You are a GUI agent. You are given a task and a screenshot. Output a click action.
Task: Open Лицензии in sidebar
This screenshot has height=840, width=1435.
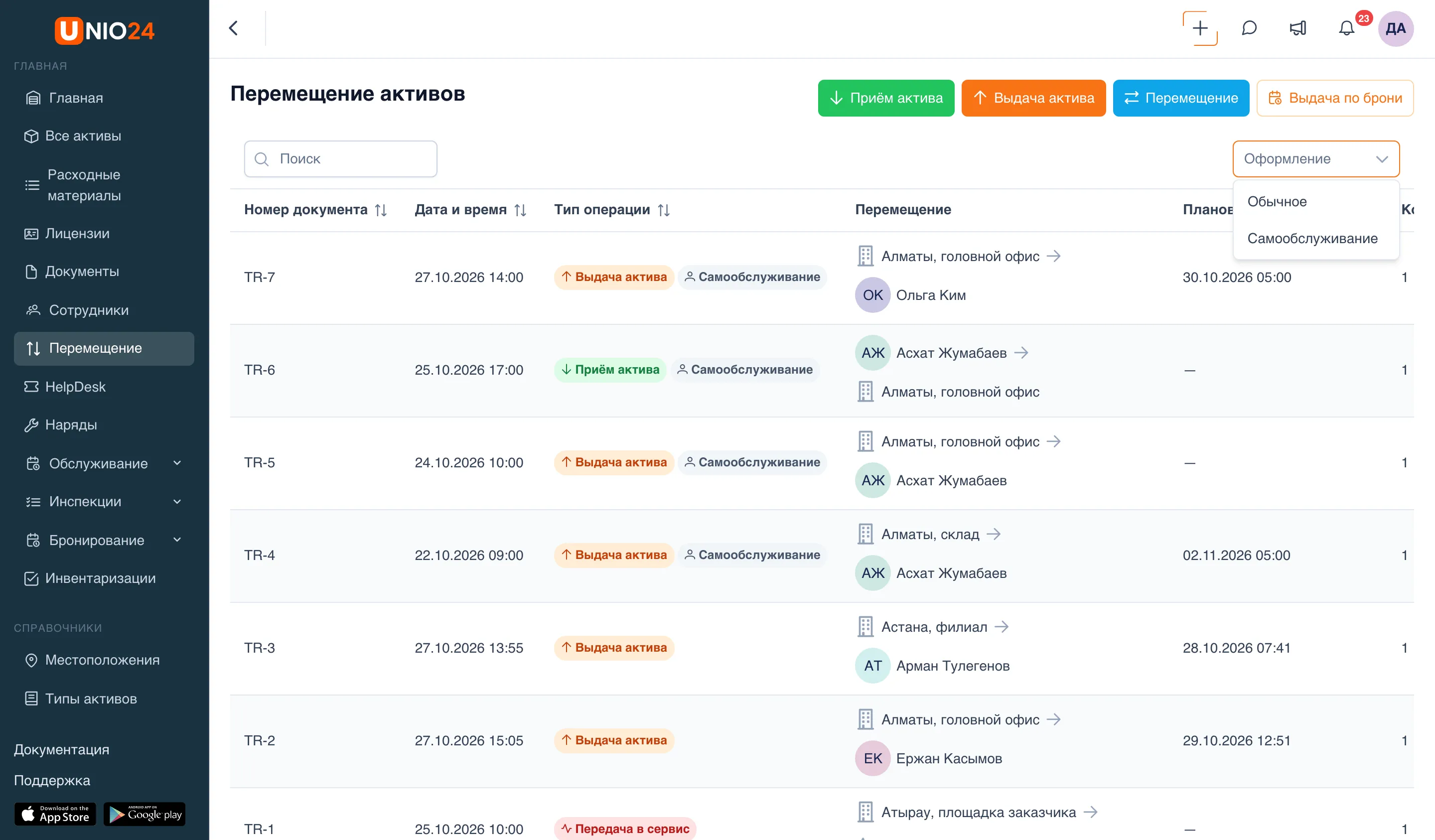click(x=104, y=234)
